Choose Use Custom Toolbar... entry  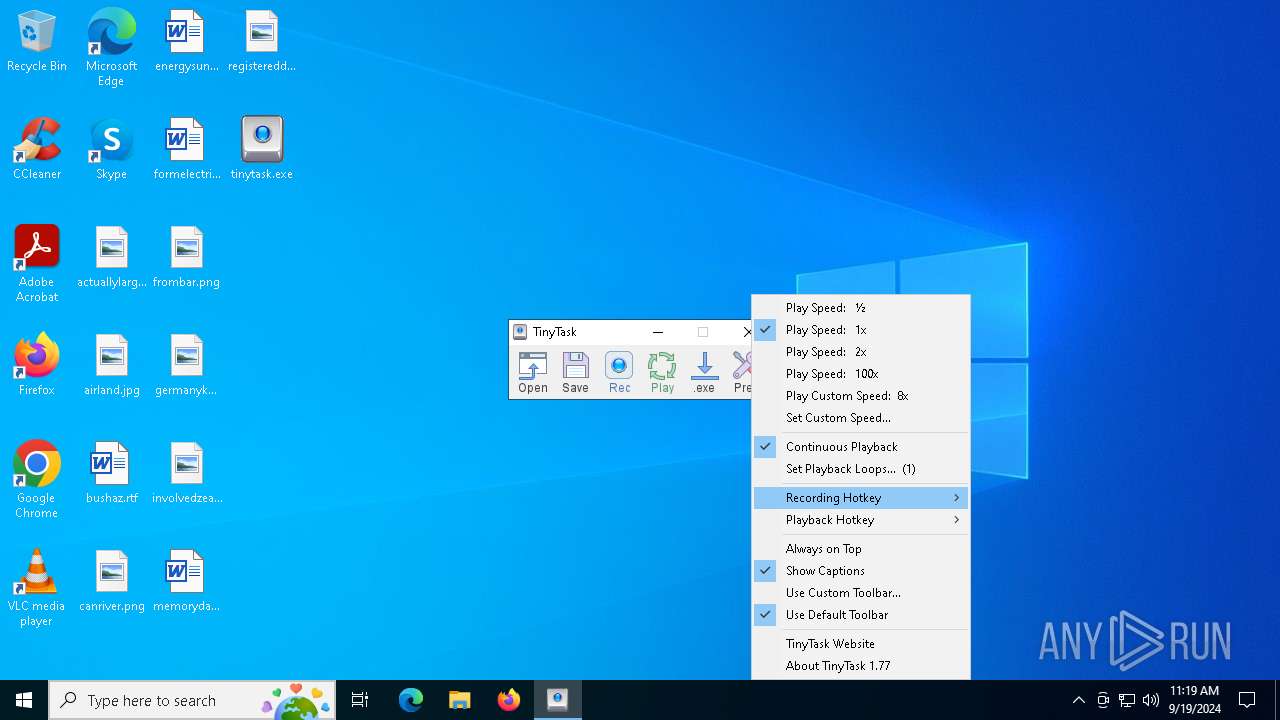[x=861, y=593]
